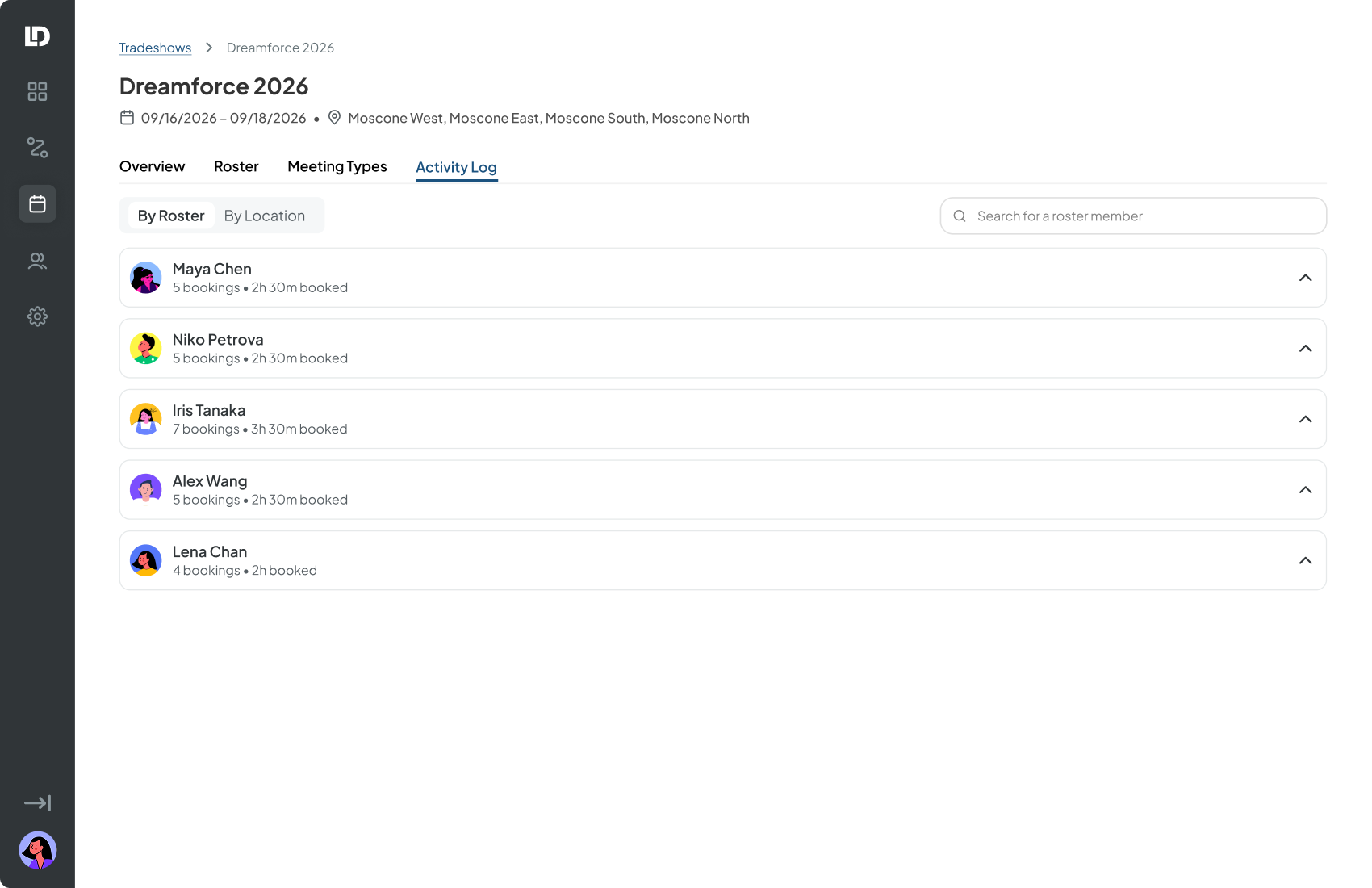1372x888 pixels.
Task: Click Lena Chan's avatar
Action: [x=146, y=560]
